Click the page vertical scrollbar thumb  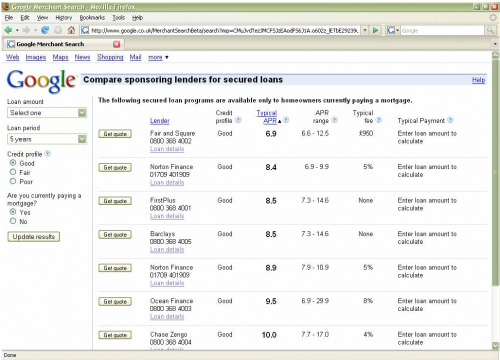click(x=495, y=172)
